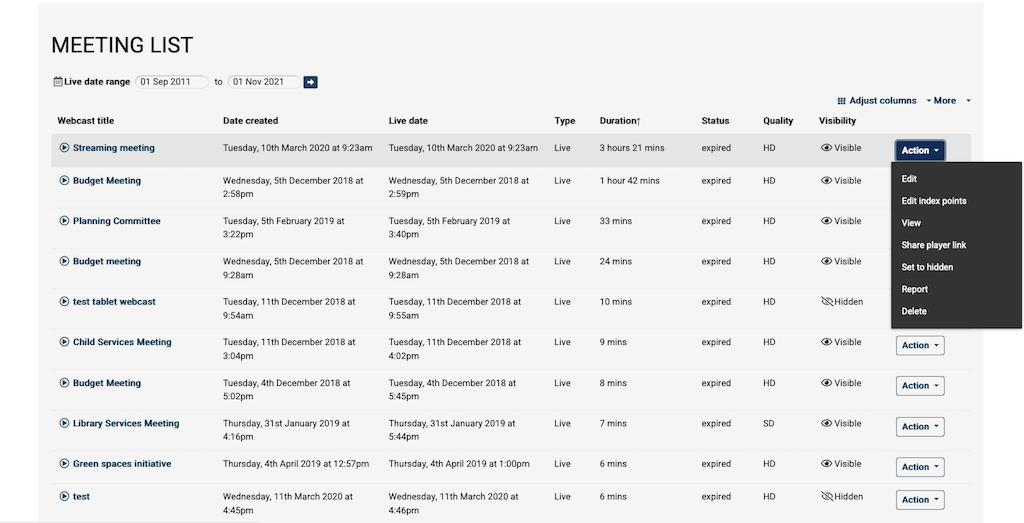Open the Child Services Meeting link
Image resolution: width=1024 pixels, height=523 pixels.
coord(122,341)
